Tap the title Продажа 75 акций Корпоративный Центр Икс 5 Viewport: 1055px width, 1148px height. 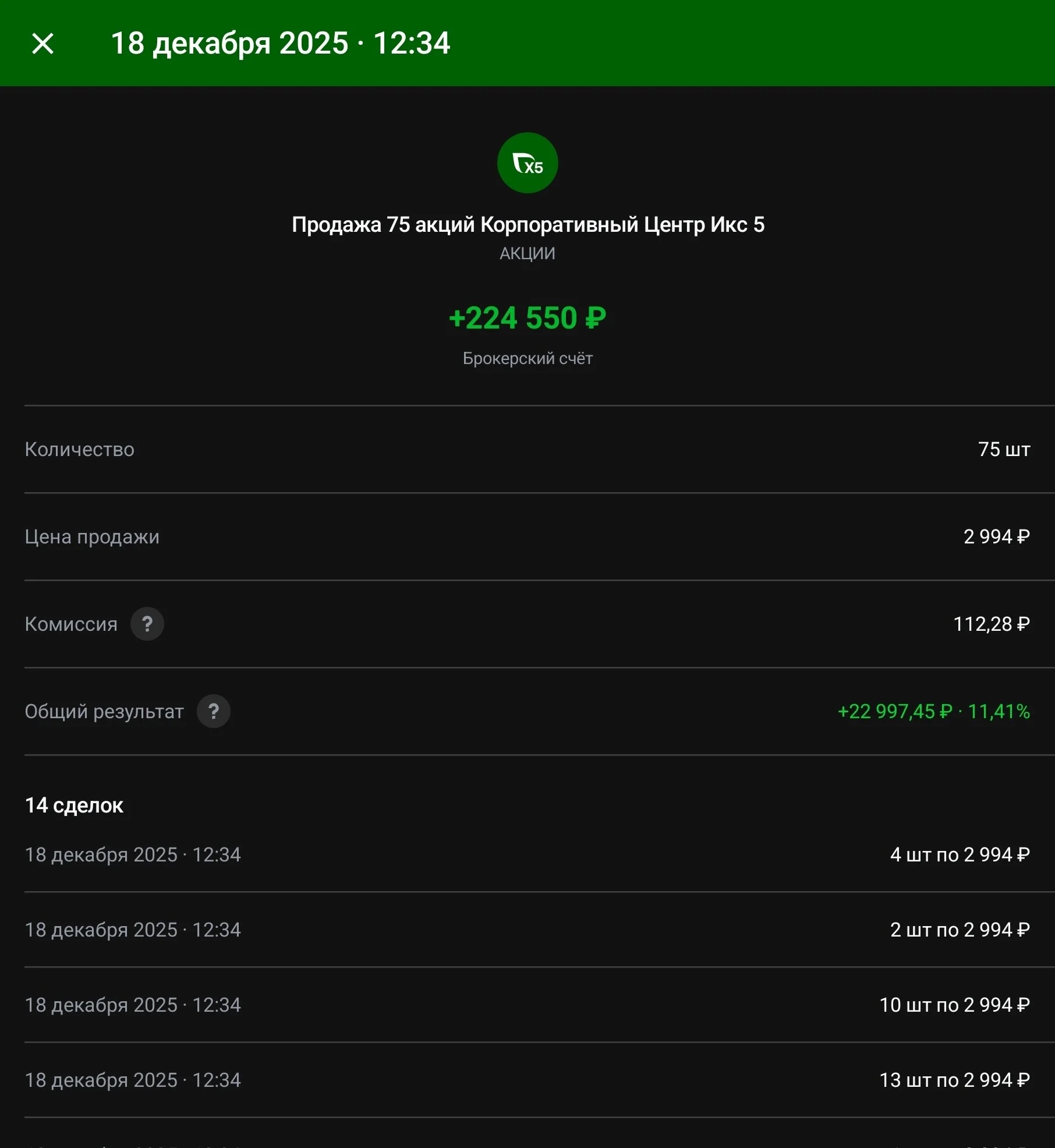tap(528, 225)
